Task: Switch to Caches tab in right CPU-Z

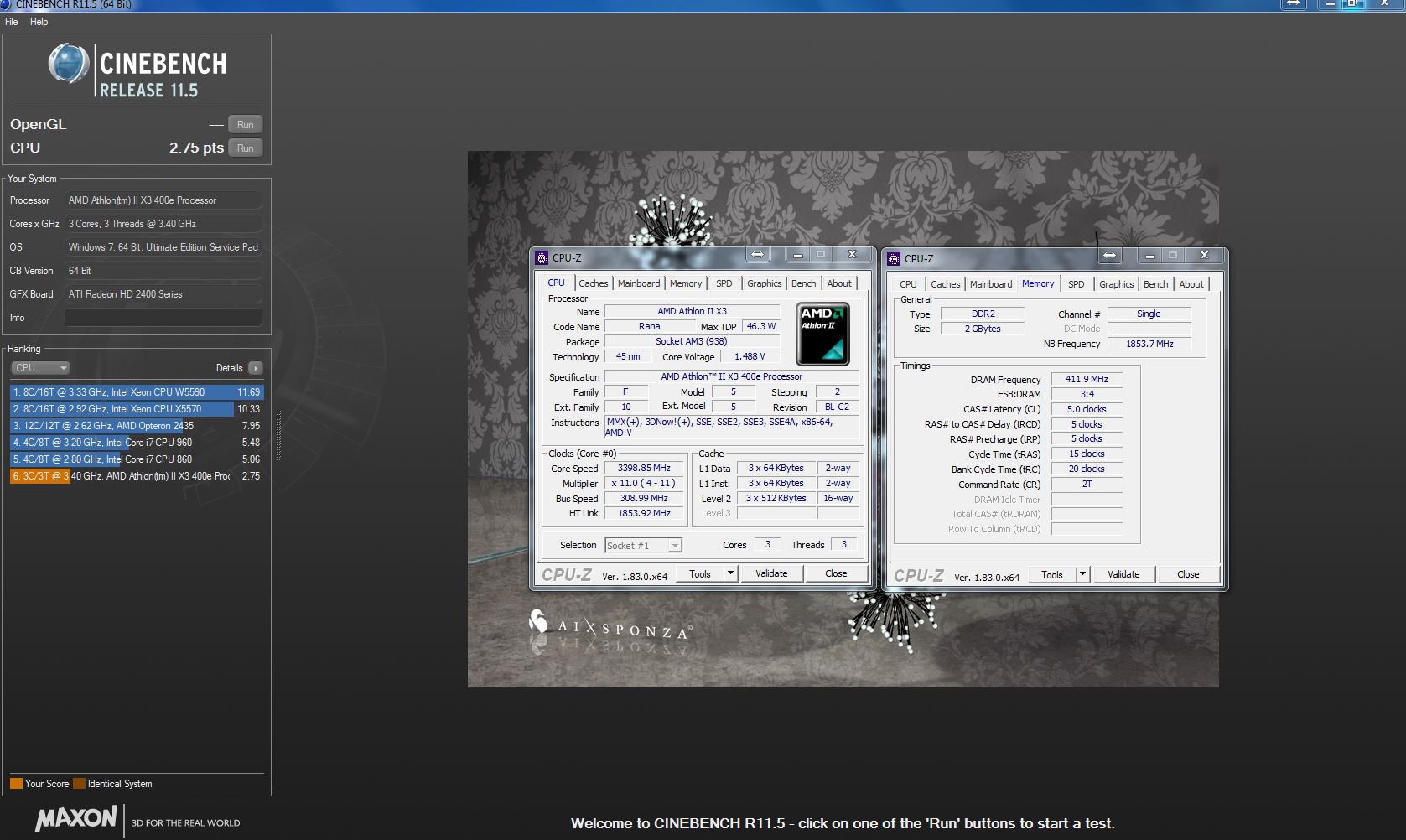Action: [946, 284]
